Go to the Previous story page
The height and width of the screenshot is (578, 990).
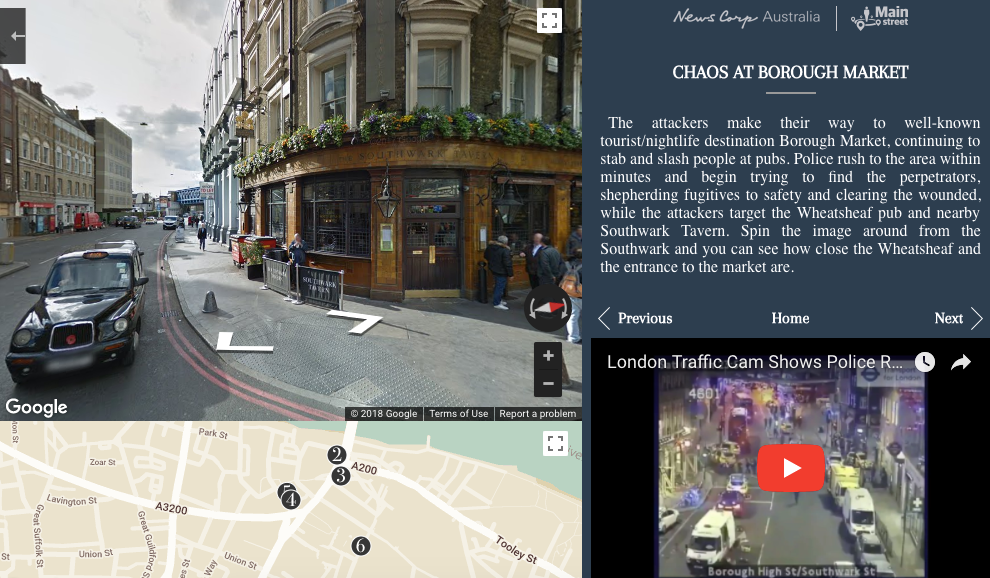636,318
